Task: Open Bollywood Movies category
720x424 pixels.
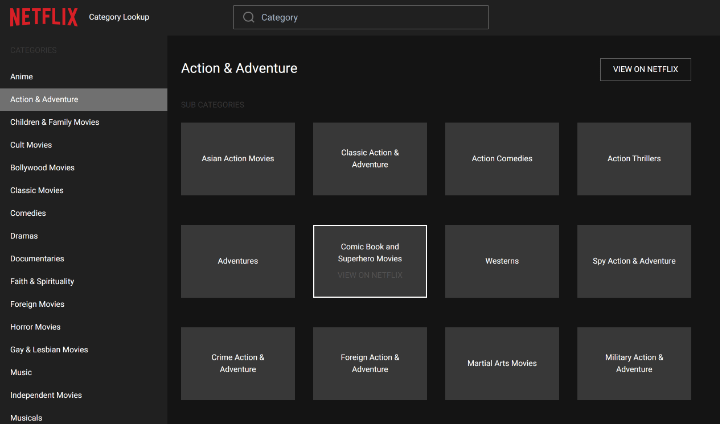Action: click(84, 168)
